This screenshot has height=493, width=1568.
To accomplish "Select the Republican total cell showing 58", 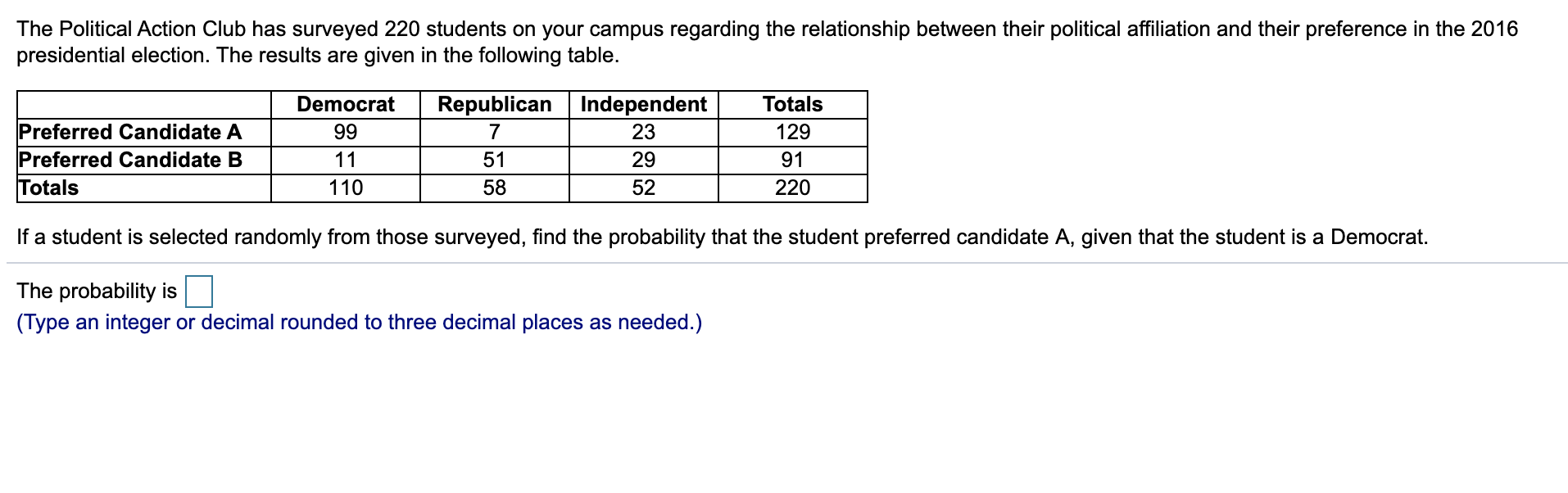I will click(x=494, y=188).
